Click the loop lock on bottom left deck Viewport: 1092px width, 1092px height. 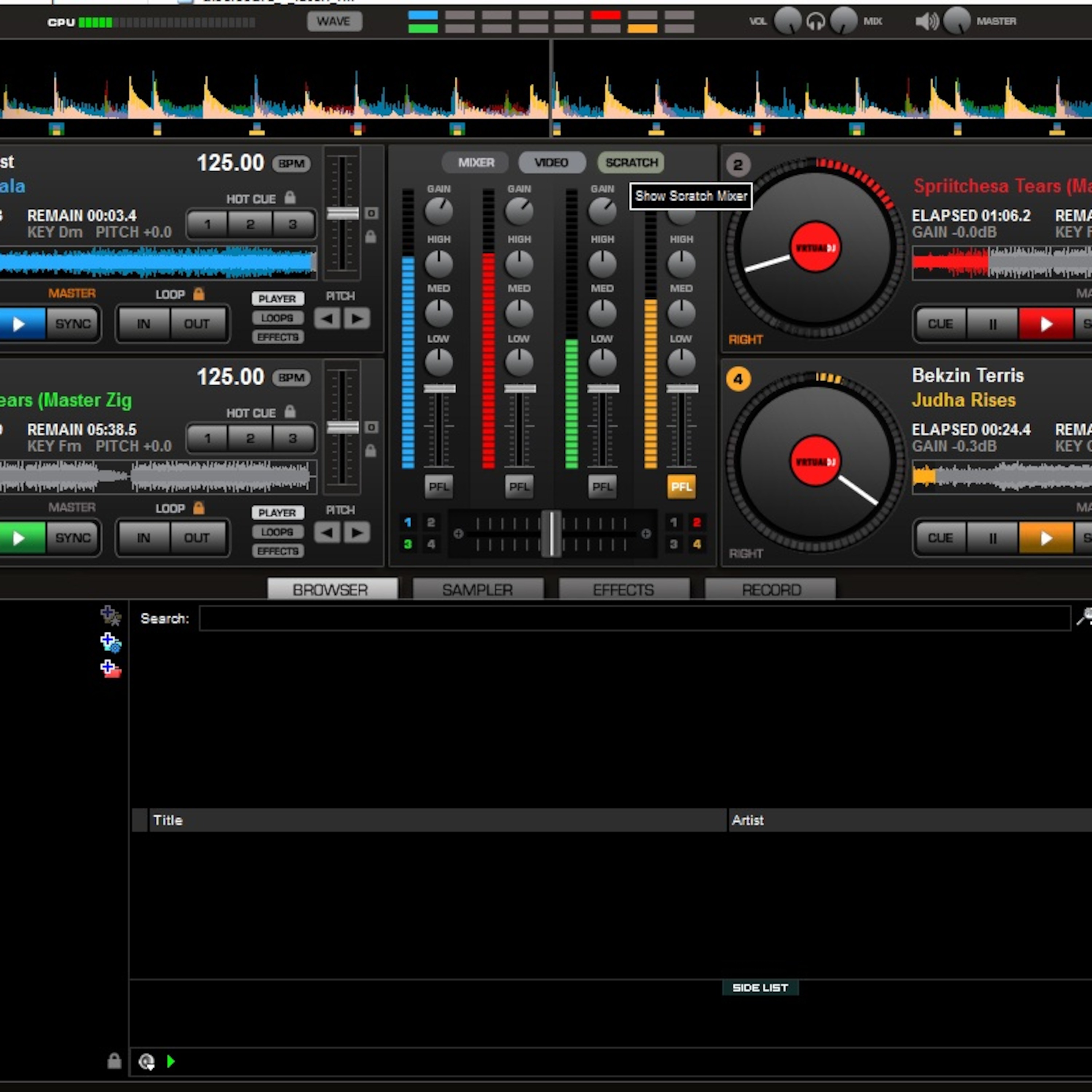pos(198,507)
